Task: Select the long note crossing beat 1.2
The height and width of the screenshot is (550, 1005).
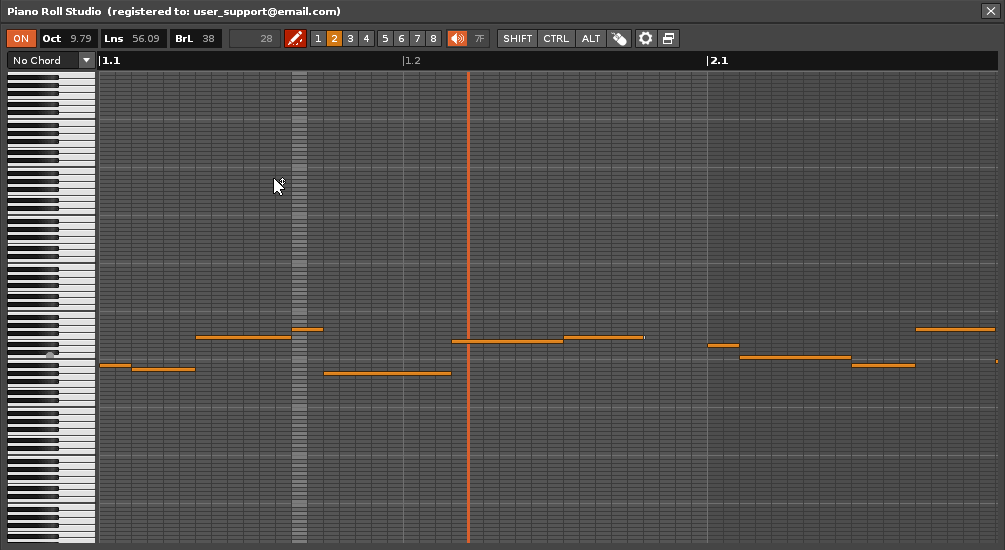Action: click(x=387, y=373)
